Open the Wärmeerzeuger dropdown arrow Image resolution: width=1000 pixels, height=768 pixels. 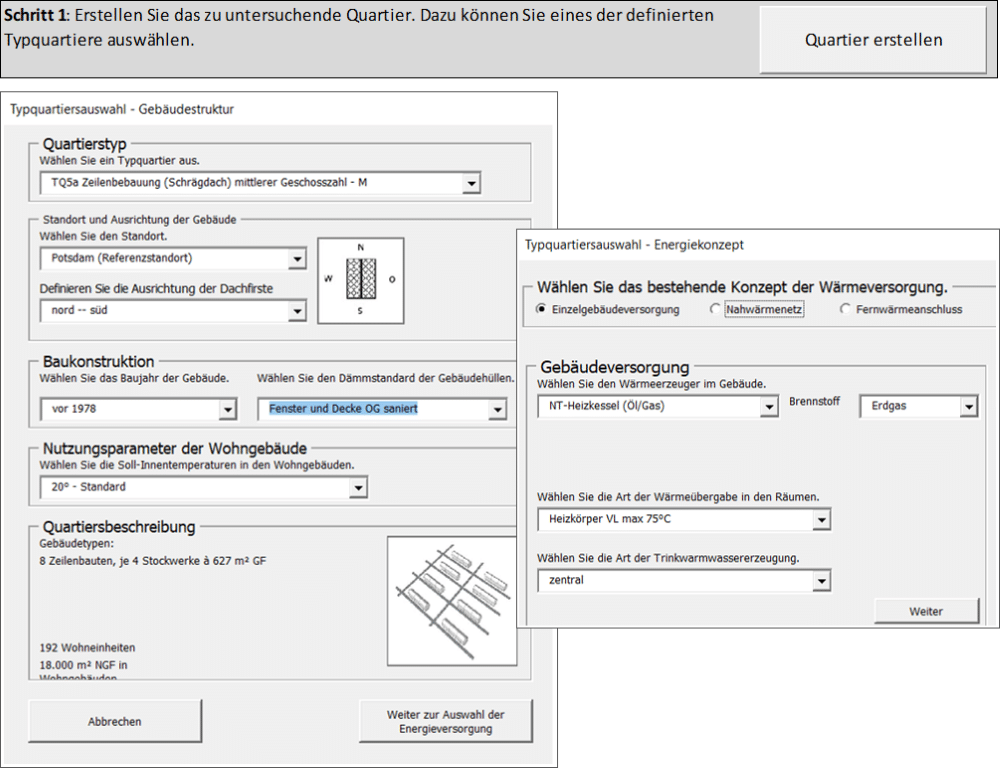point(770,406)
